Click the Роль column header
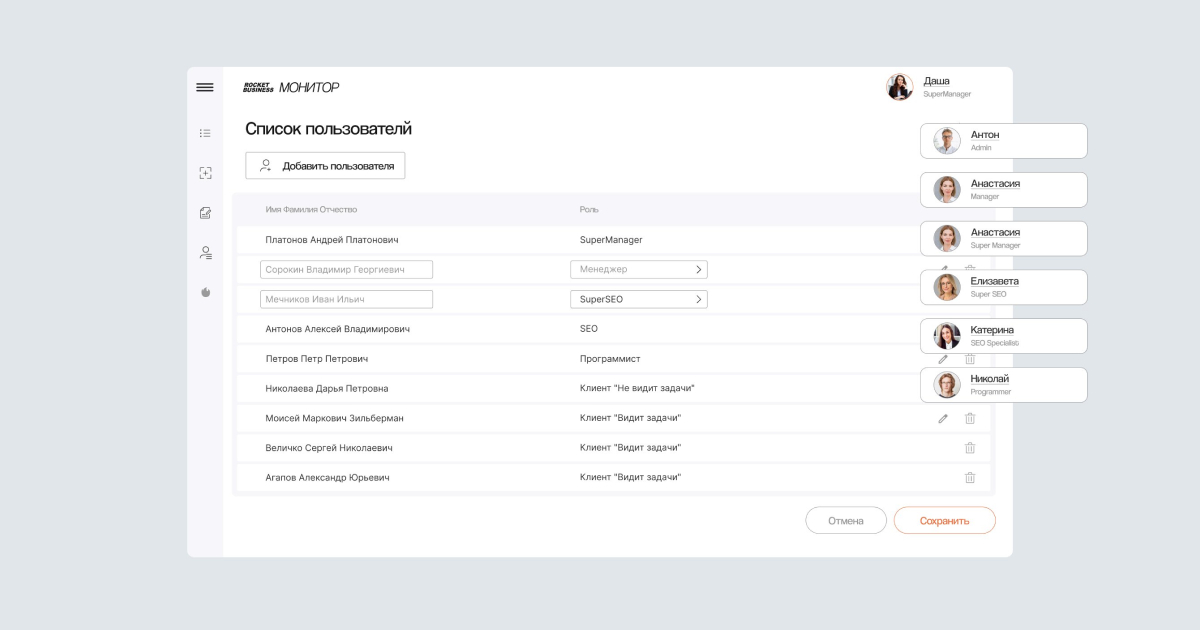Image resolution: width=1200 pixels, height=630 pixels. (589, 210)
